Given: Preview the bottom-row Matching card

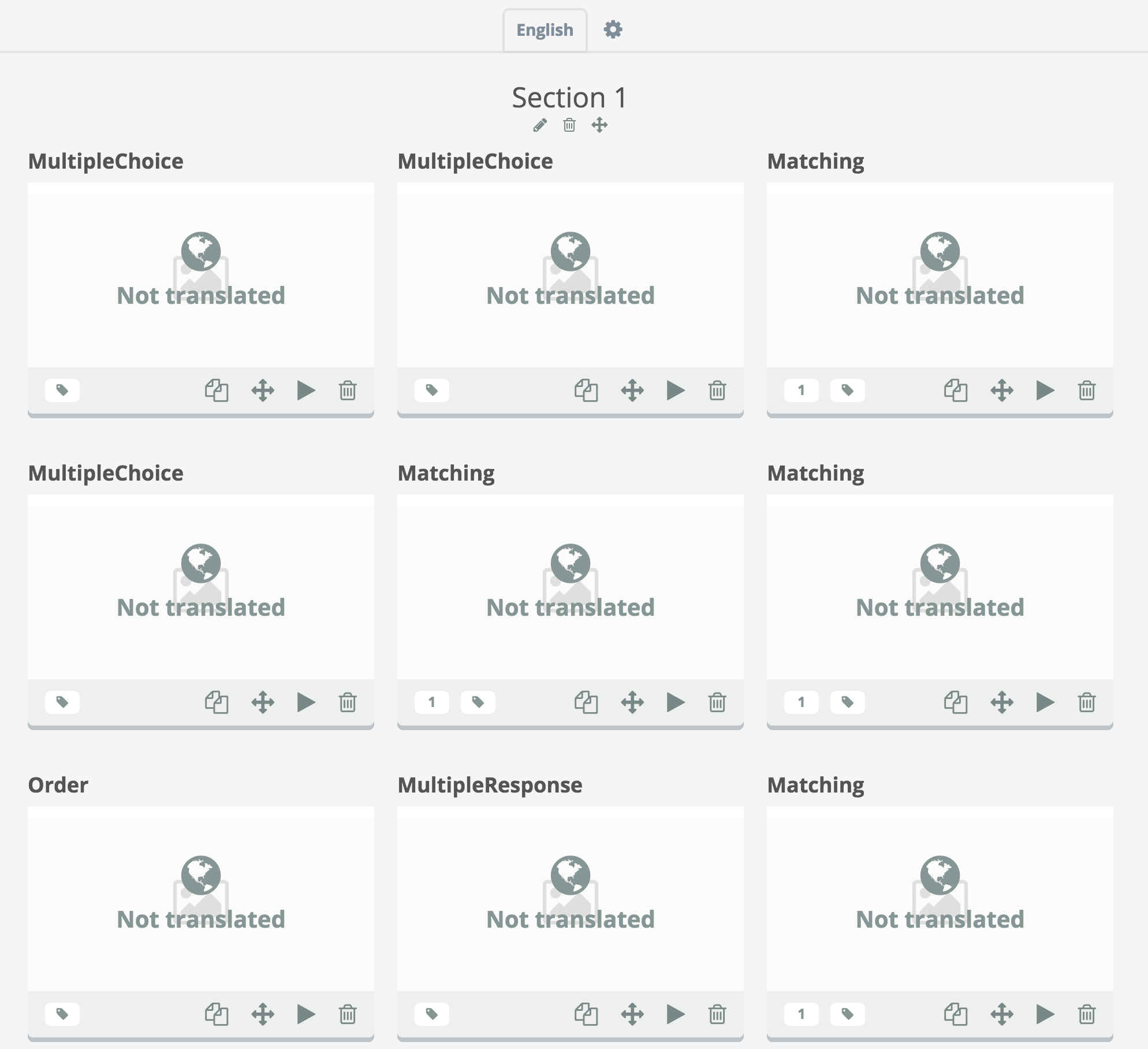Looking at the screenshot, I should tap(1045, 1014).
